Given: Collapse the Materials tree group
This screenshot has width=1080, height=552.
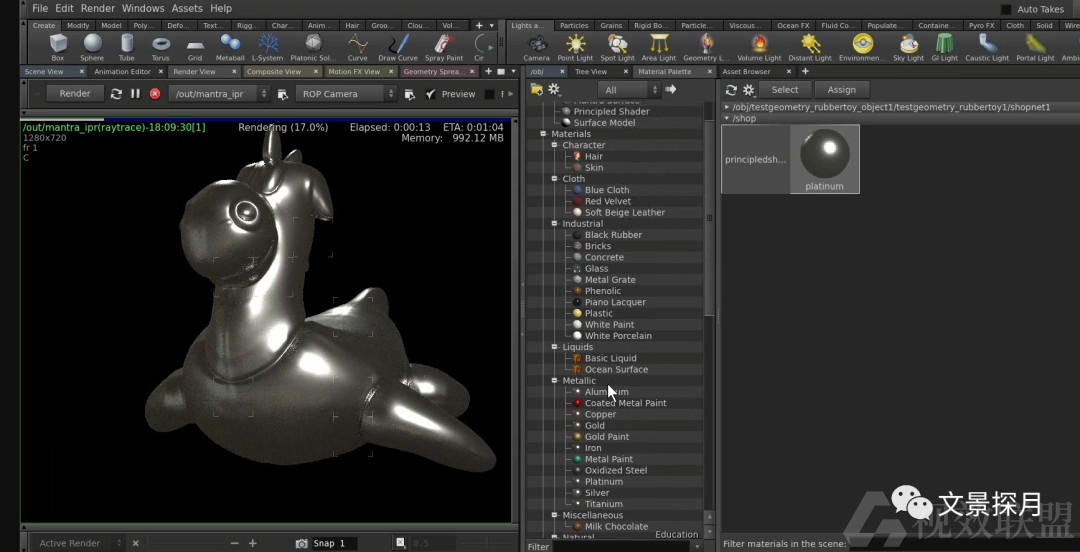Looking at the screenshot, I should [x=543, y=134].
